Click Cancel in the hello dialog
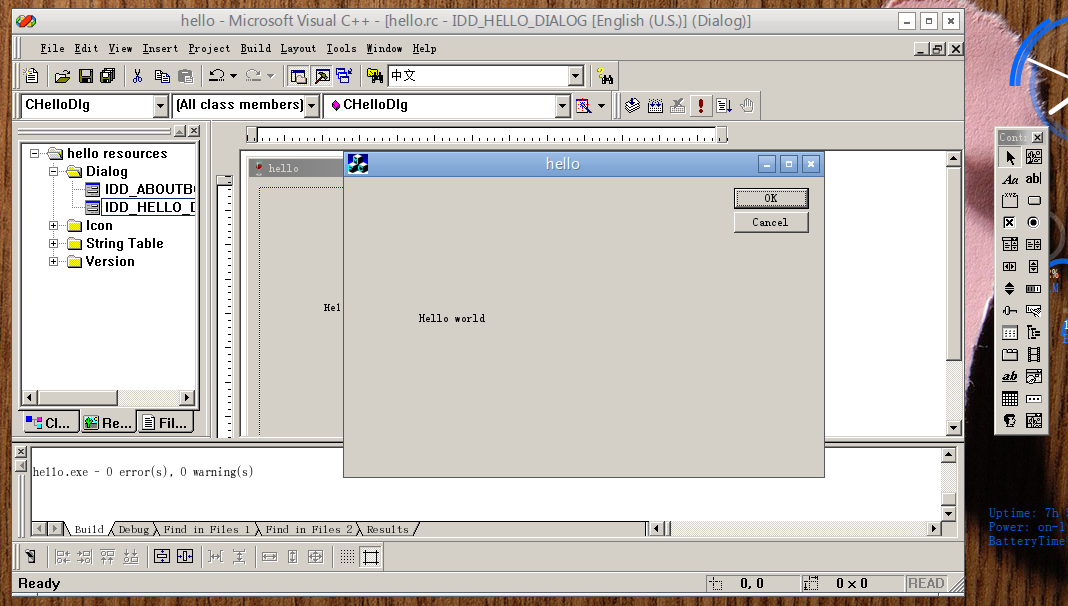Image resolution: width=1068 pixels, height=606 pixels. coord(771,223)
